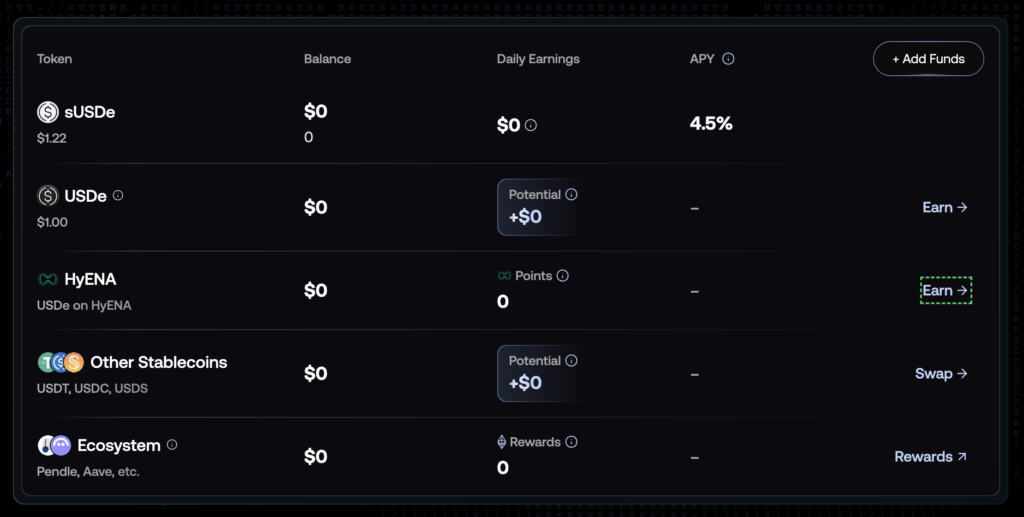1024x517 pixels.
Task: Click info icon beside sUSDe daily earnings
Action: [x=531, y=126]
